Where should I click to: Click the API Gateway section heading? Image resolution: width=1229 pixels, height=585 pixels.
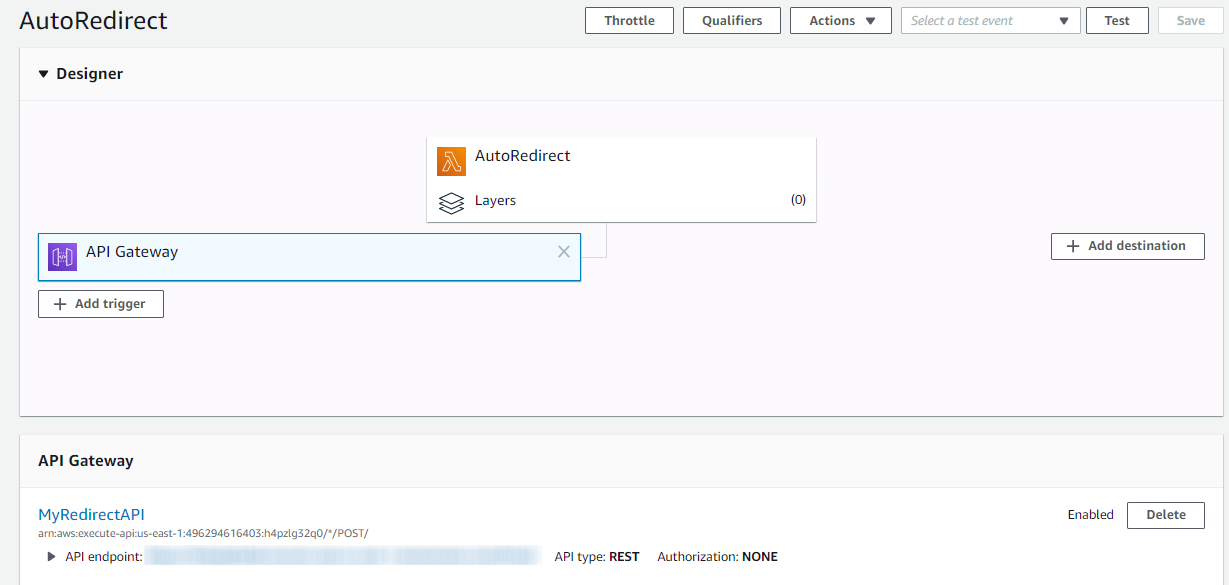86,461
